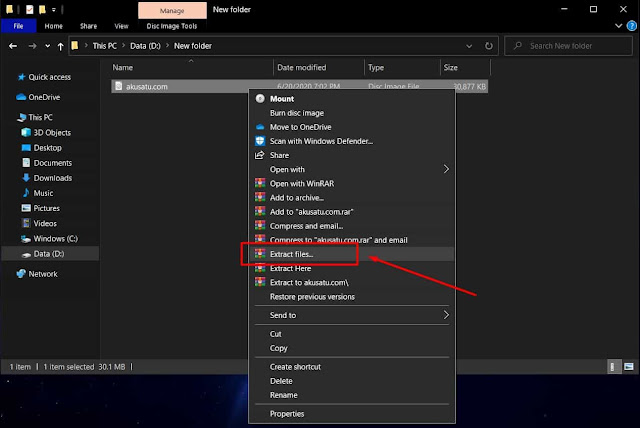The image size is (640, 428).
Task: Switch to the Home ribbon tab
Action: pyautogui.click(x=54, y=26)
